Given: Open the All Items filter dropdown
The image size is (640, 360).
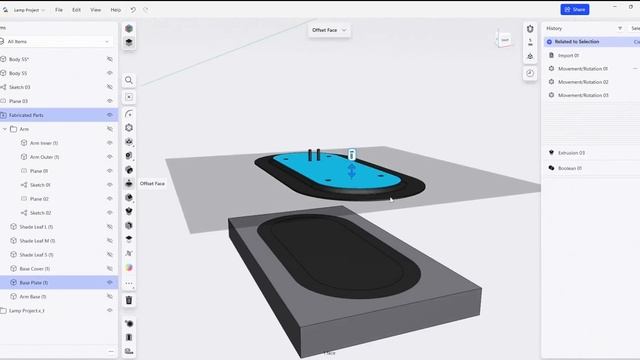Looking at the screenshot, I should click(x=56, y=42).
